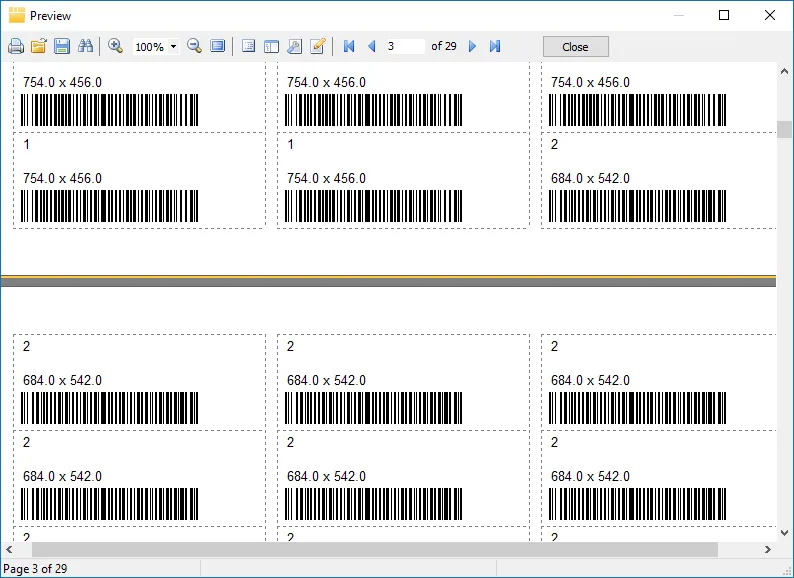Toggle the thumbnails panel icon
794x578 pixels.
271,46
